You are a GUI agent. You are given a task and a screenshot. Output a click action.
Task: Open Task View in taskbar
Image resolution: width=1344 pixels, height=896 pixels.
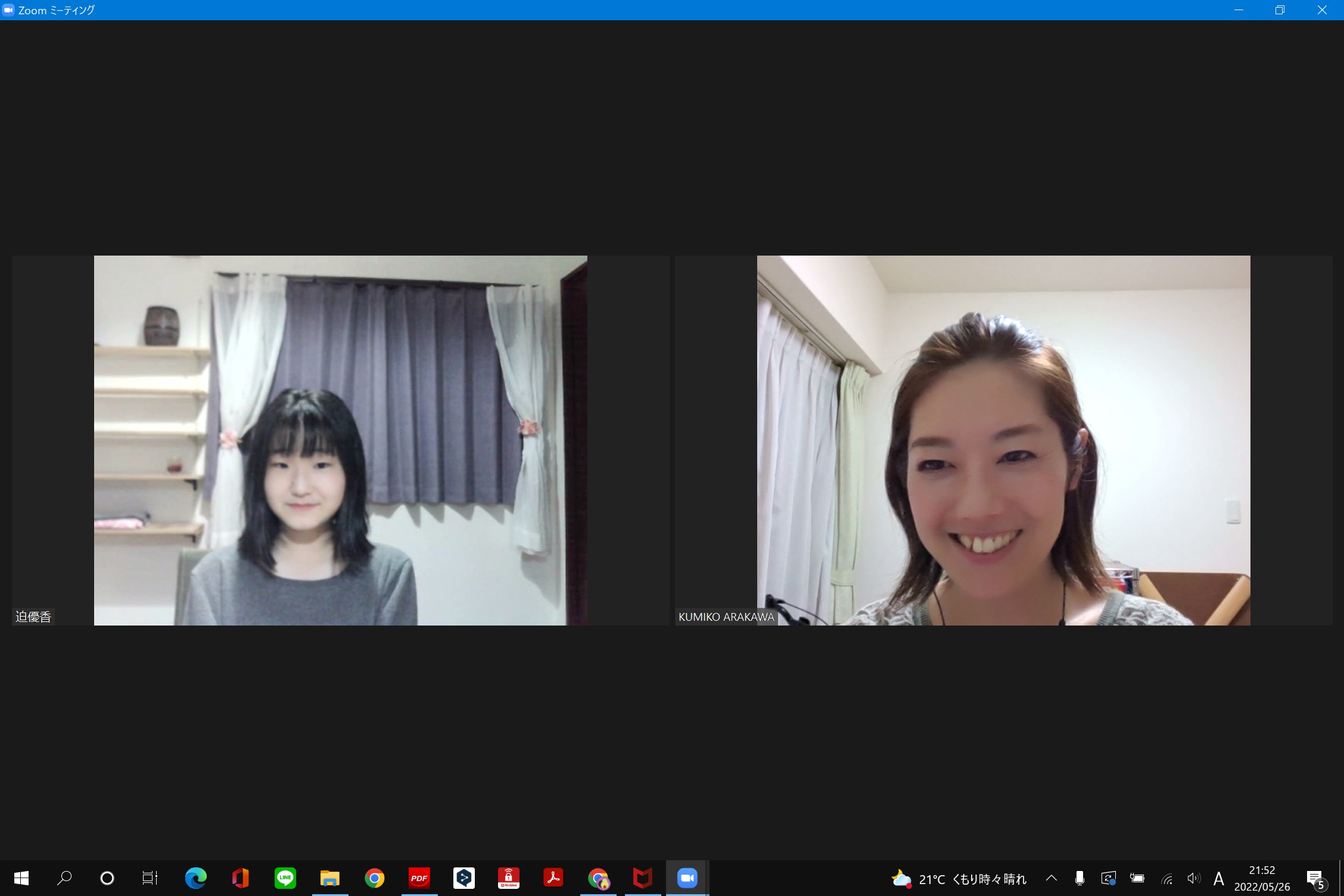pos(150,878)
